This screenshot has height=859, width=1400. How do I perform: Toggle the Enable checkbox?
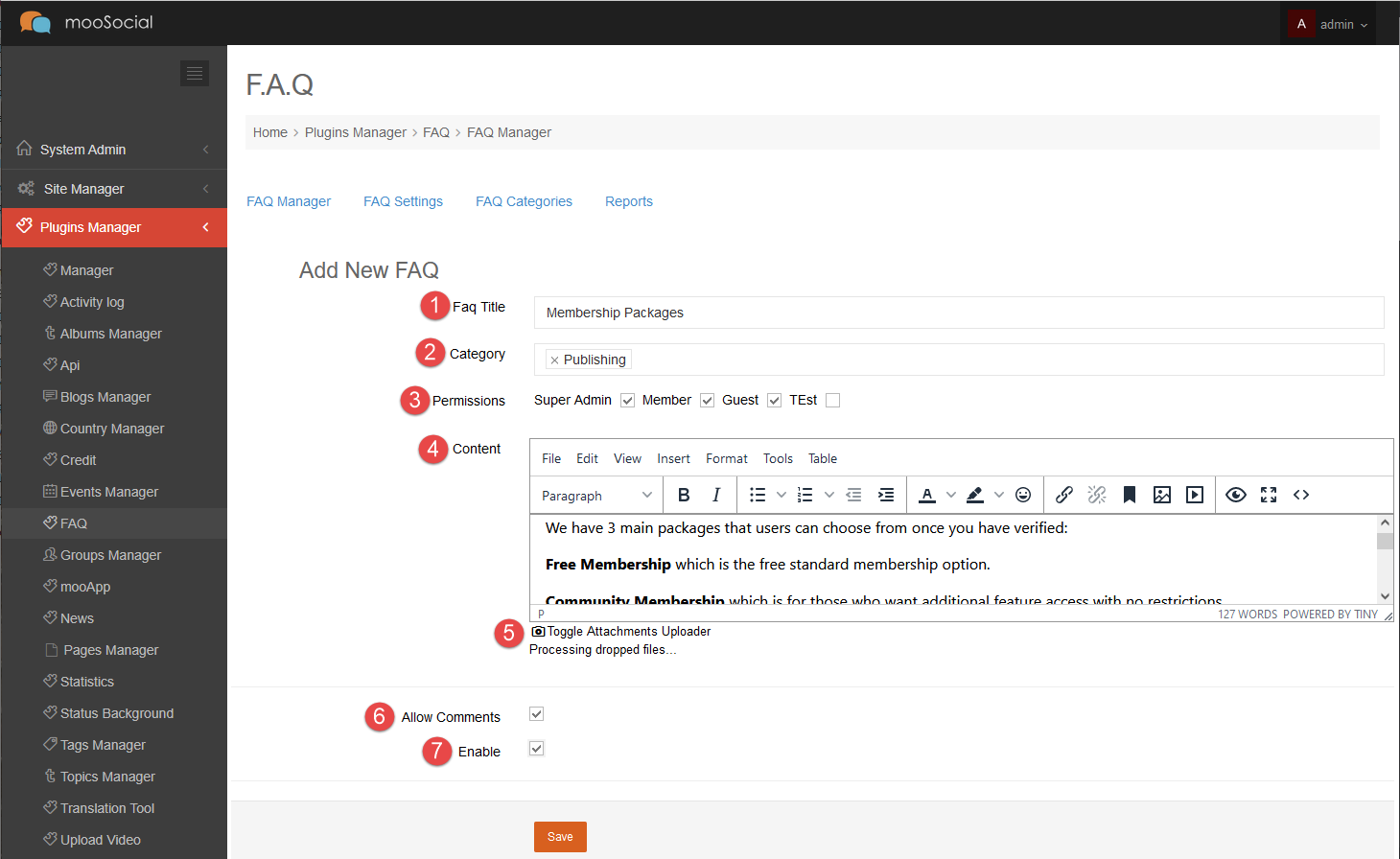point(536,749)
